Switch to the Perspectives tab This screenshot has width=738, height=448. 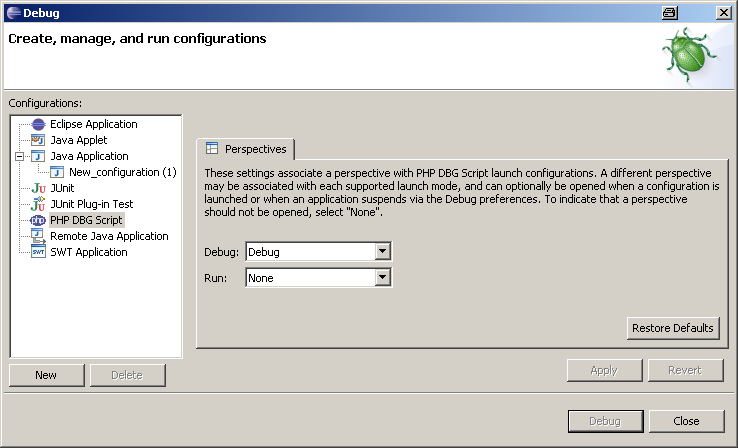246,149
